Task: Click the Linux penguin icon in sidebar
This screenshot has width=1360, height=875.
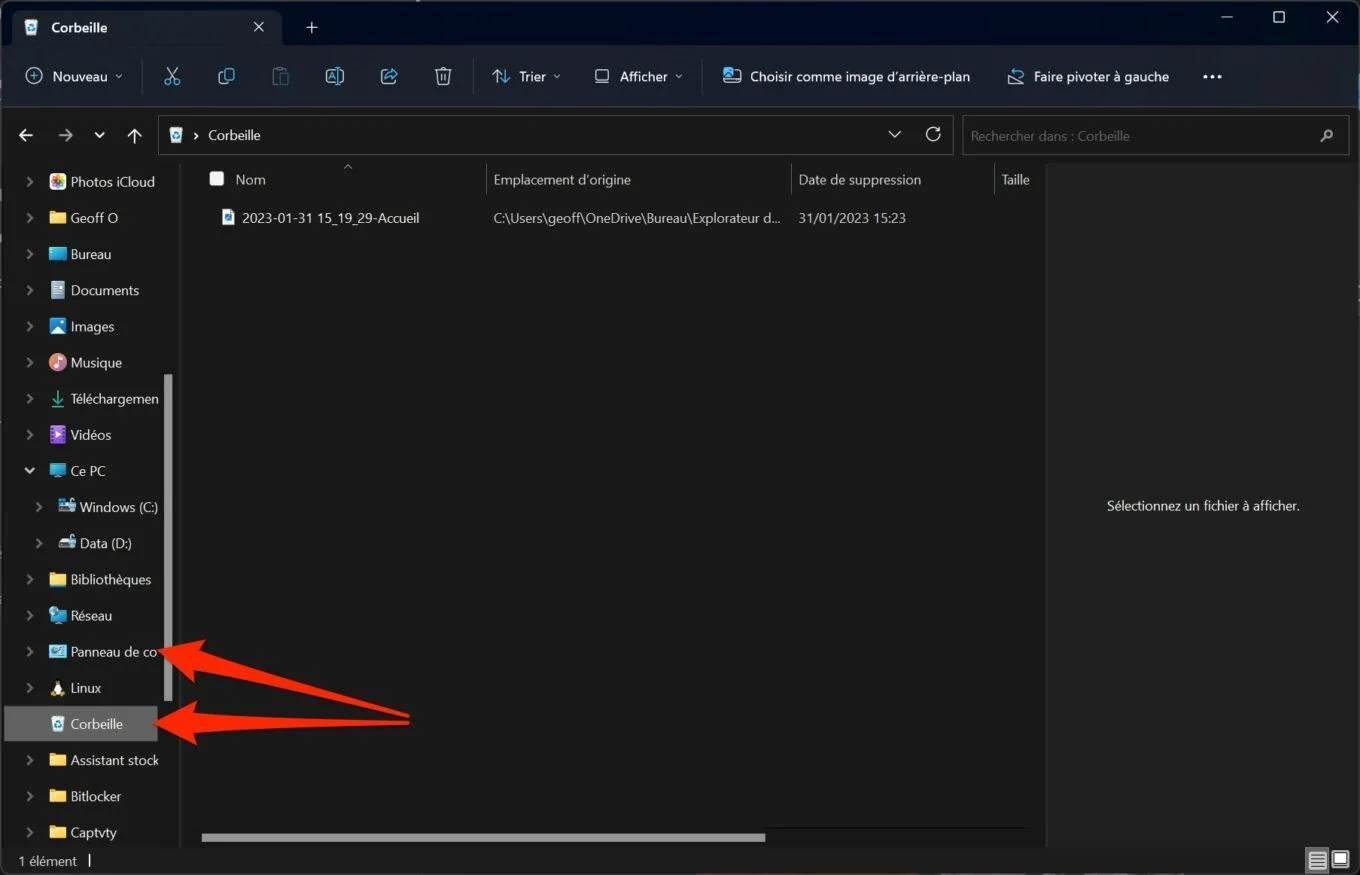Action: pyautogui.click(x=58, y=688)
